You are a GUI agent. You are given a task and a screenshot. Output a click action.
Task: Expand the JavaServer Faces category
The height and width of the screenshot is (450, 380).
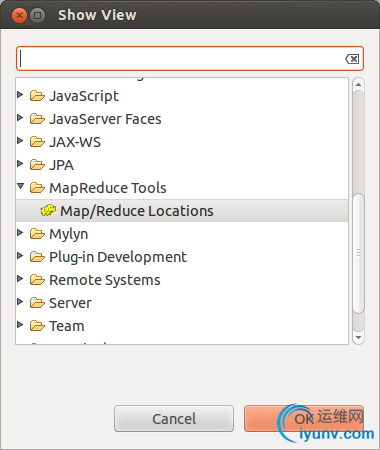click(x=20, y=118)
